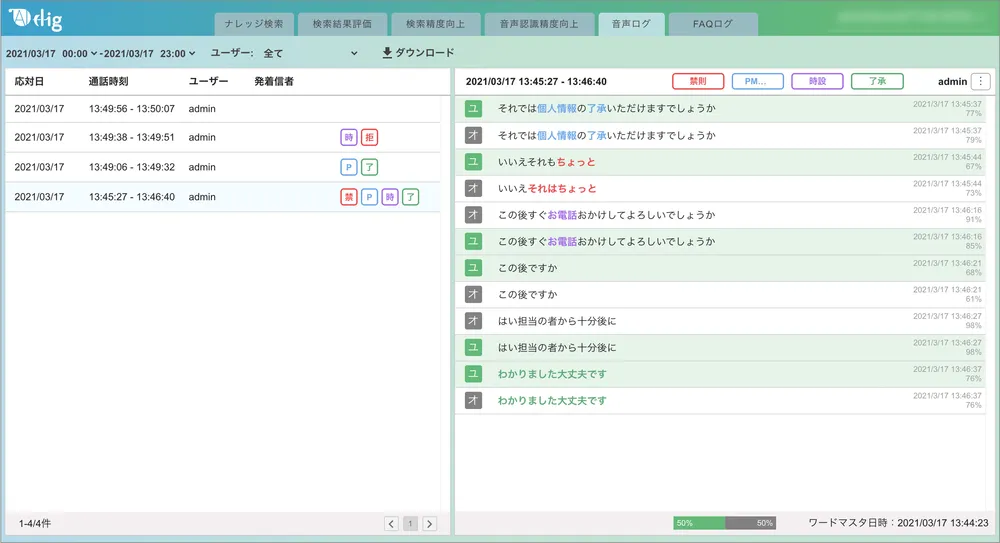Image resolution: width=1000 pixels, height=543 pixels.
Task: Click the AI dig logo
Action: click(x=36, y=19)
